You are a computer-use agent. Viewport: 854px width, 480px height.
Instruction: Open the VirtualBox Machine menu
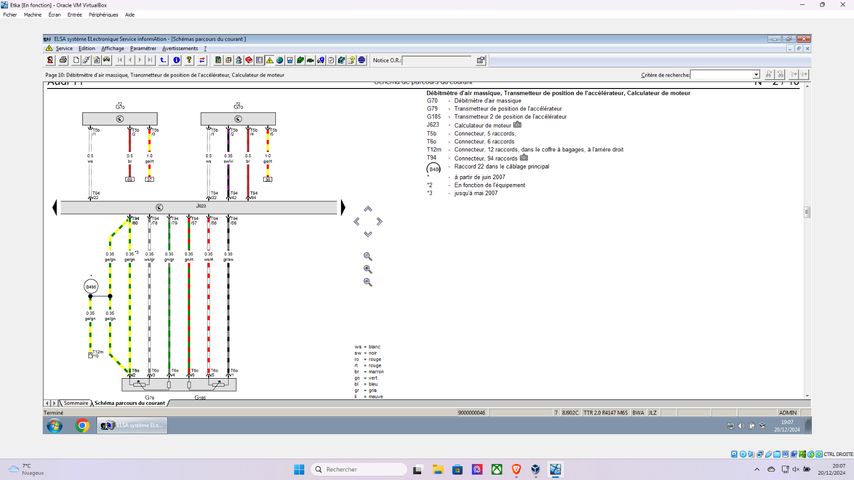[33, 15]
